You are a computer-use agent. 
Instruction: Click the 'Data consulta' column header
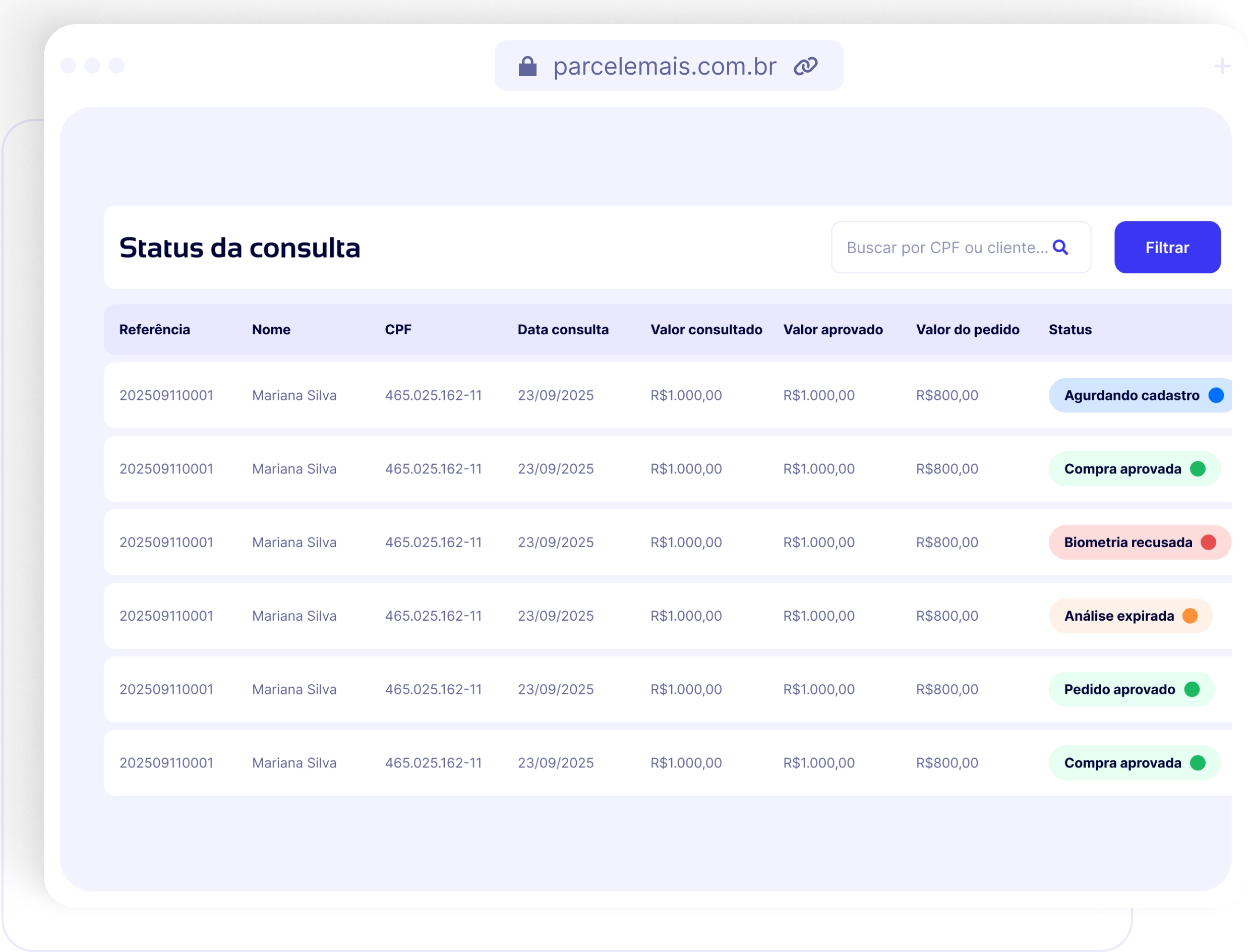coord(563,329)
